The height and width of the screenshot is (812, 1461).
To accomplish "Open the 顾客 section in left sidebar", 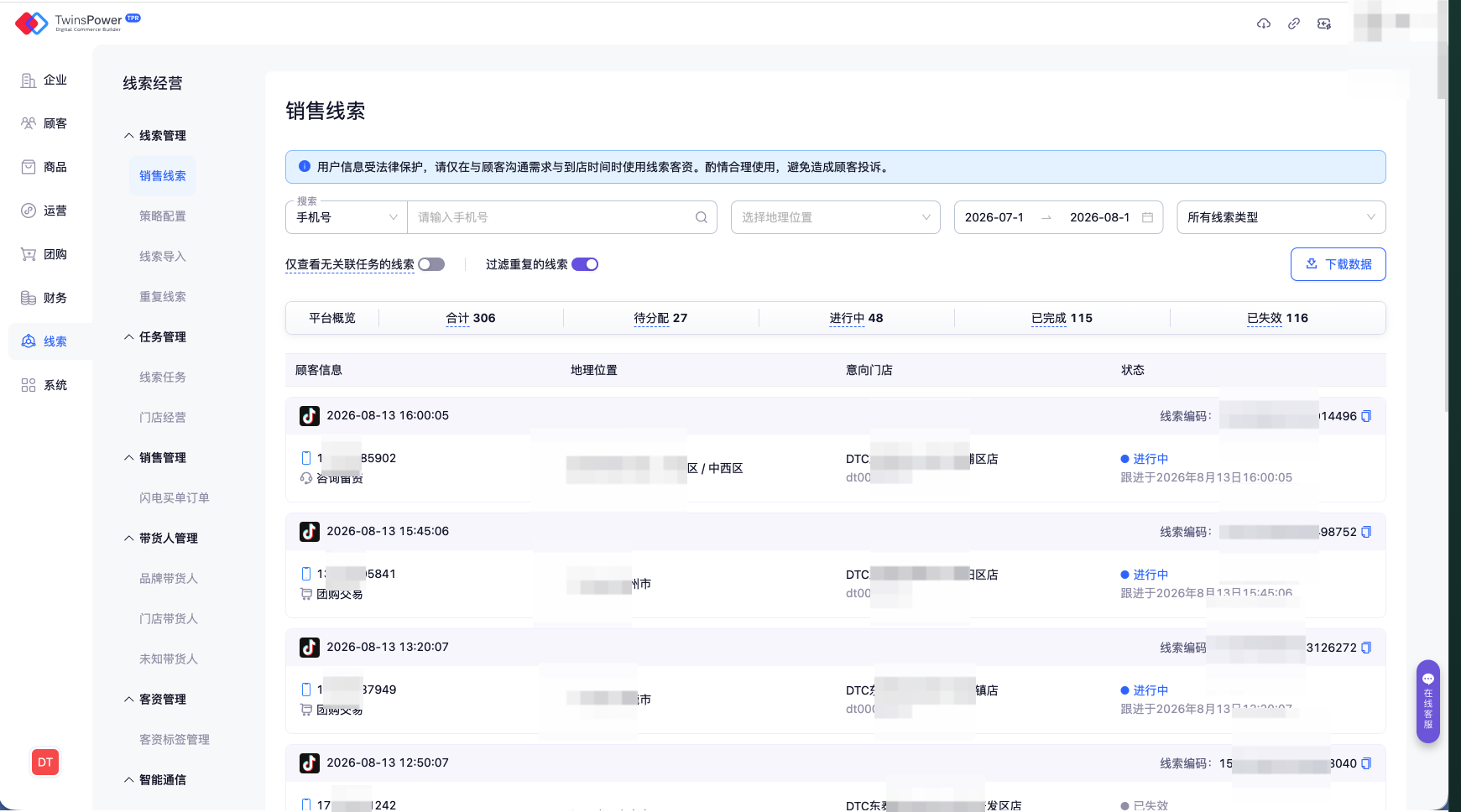I will click(44, 123).
